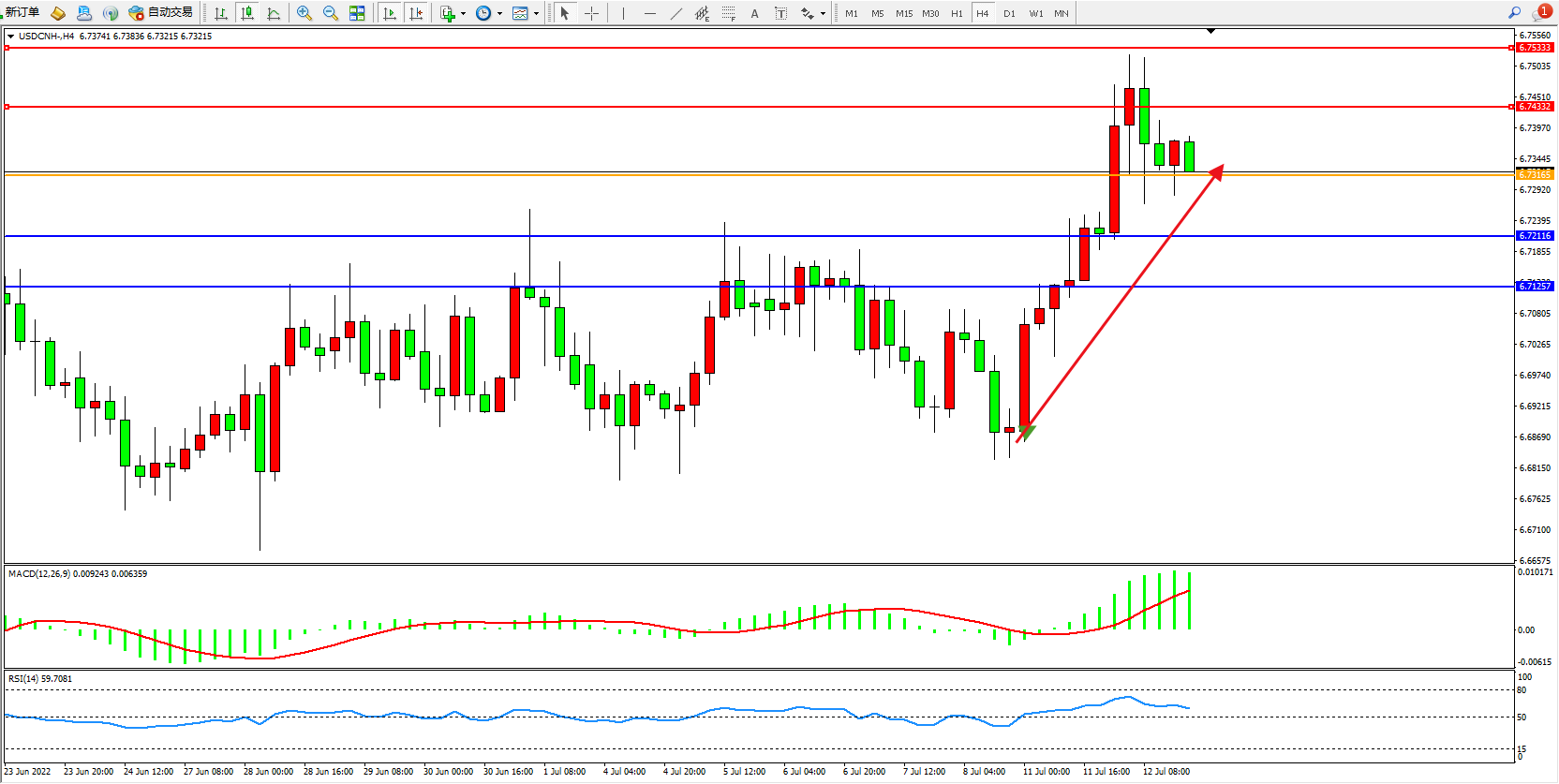The height and width of the screenshot is (784, 1559).
Task: Select the text A tool
Action: point(754,13)
